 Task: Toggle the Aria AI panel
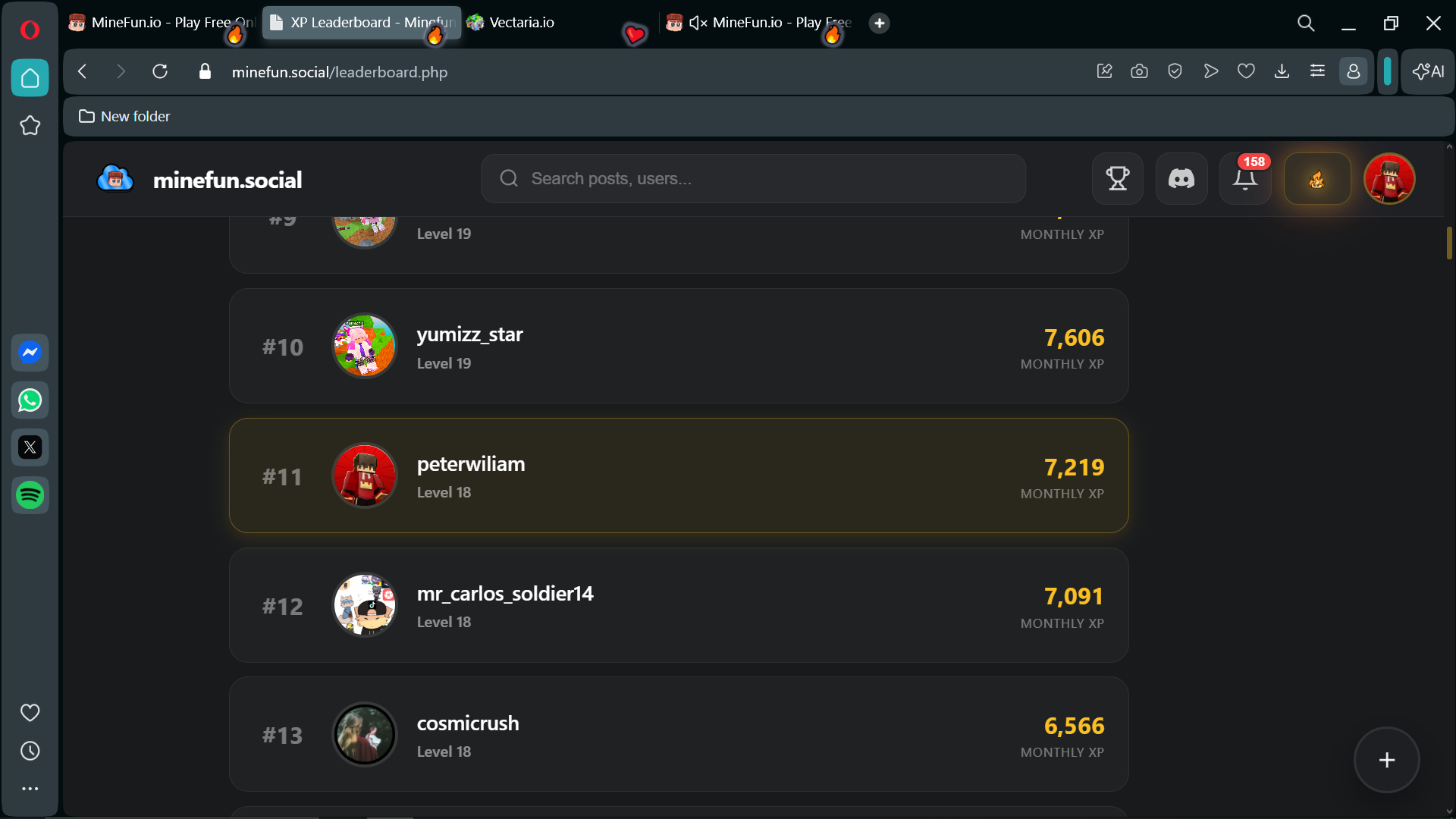(x=1428, y=71)
